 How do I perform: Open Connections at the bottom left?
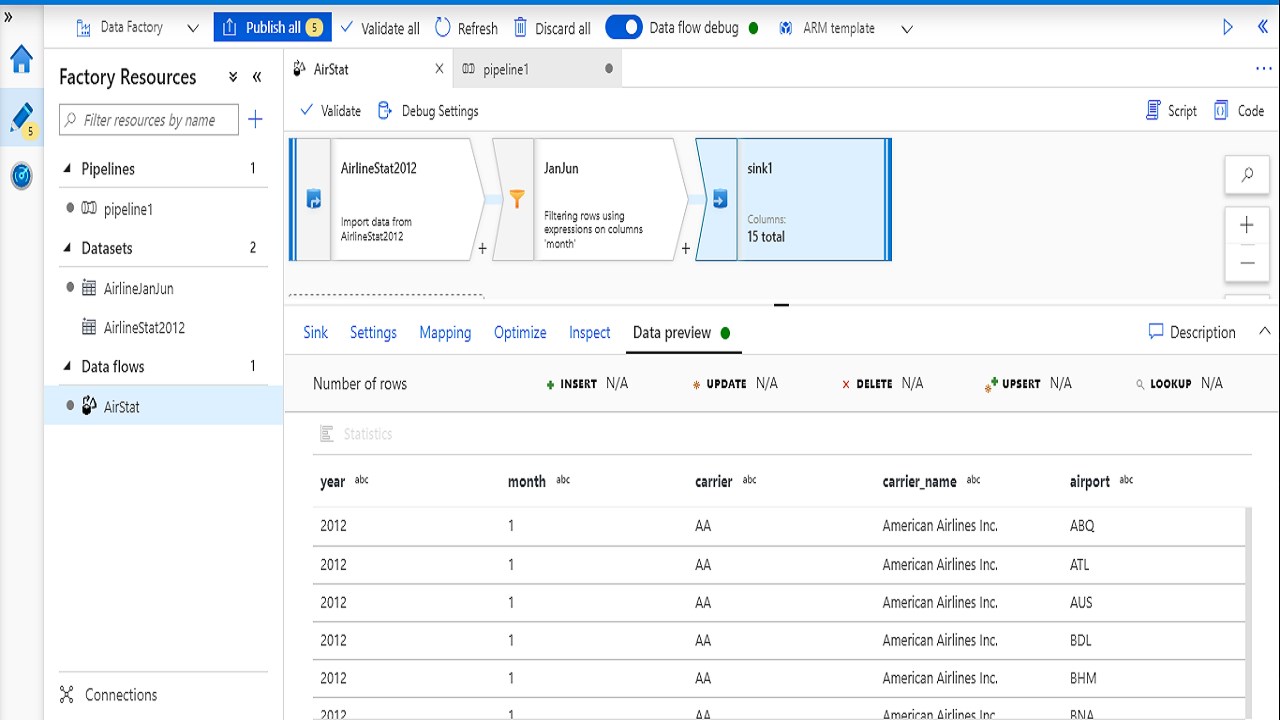(x=108, y=695)
